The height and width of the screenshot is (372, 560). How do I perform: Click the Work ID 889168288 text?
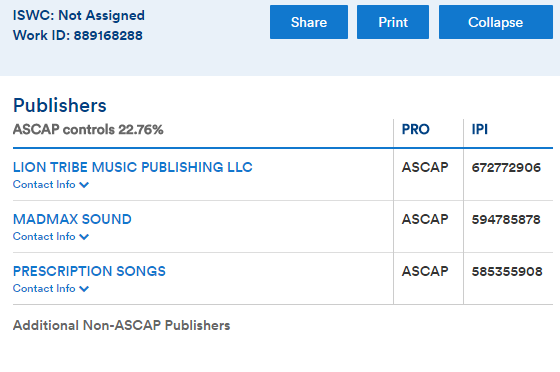78,35
